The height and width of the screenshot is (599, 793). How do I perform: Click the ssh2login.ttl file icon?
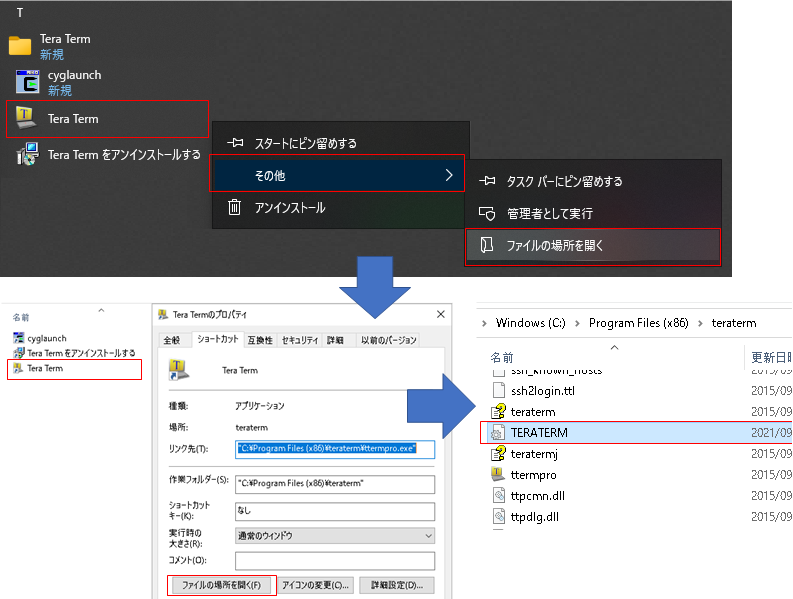click(499, 391)
